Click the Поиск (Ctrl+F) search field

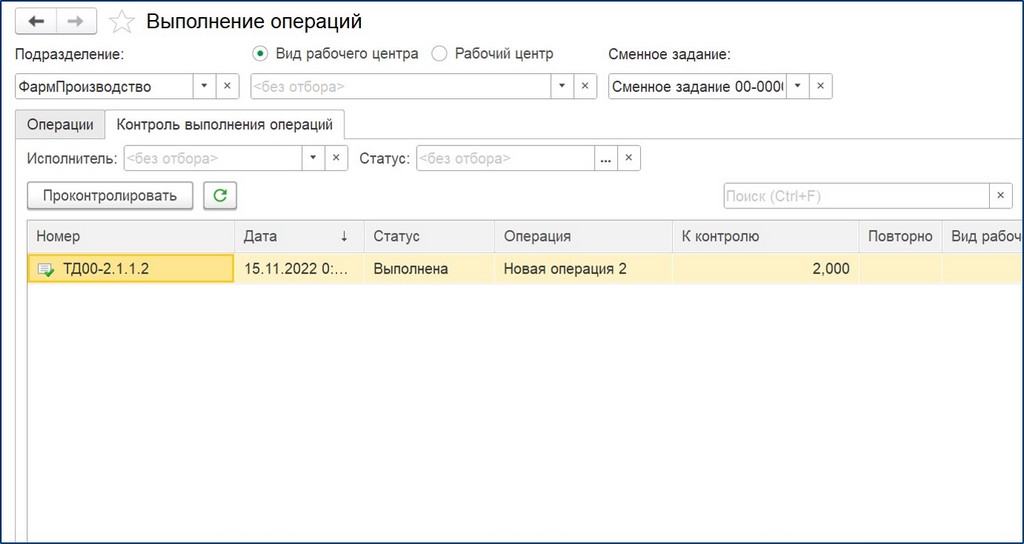[x=857, y=196]
